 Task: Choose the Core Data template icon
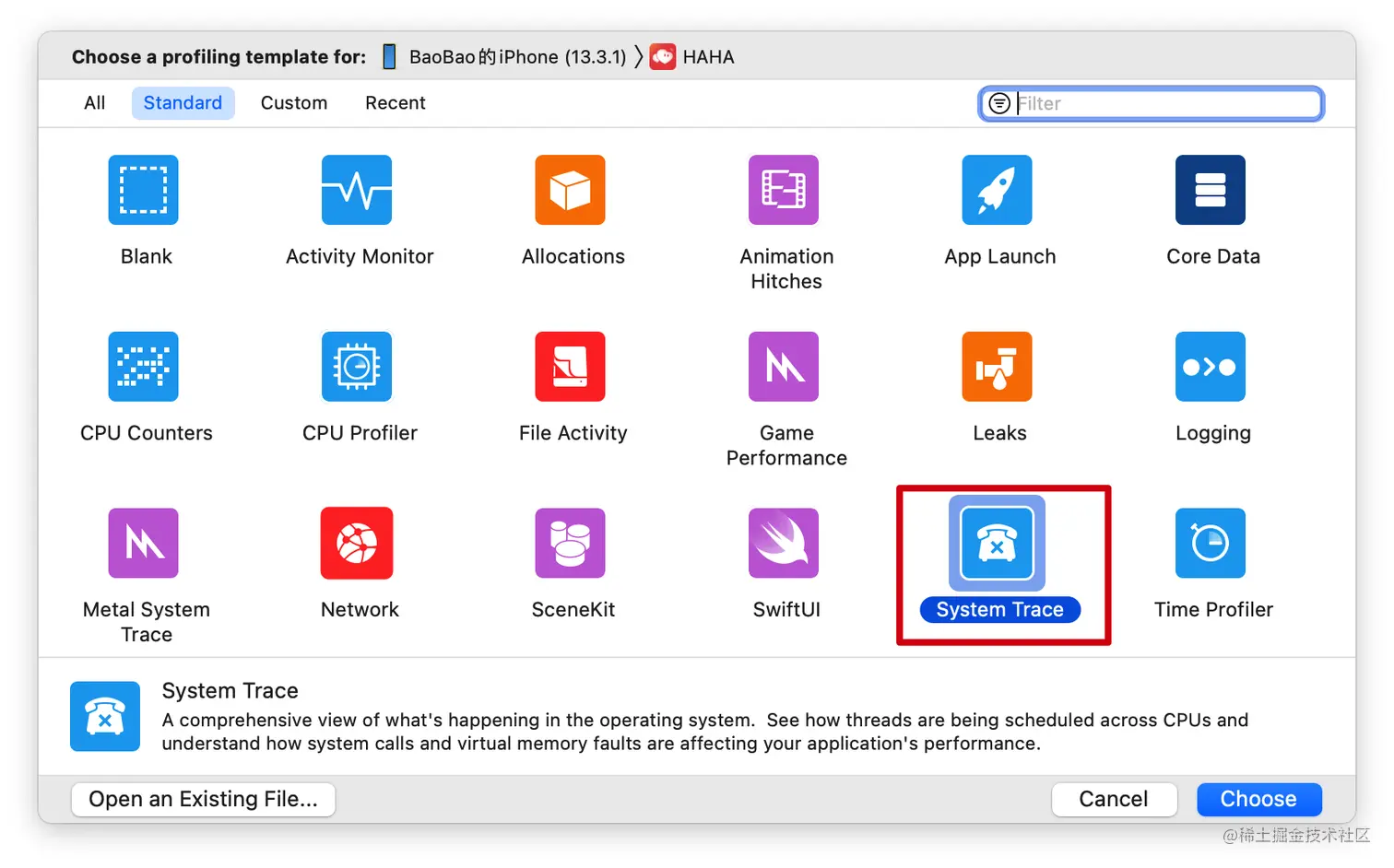[x=1211, y=190]
